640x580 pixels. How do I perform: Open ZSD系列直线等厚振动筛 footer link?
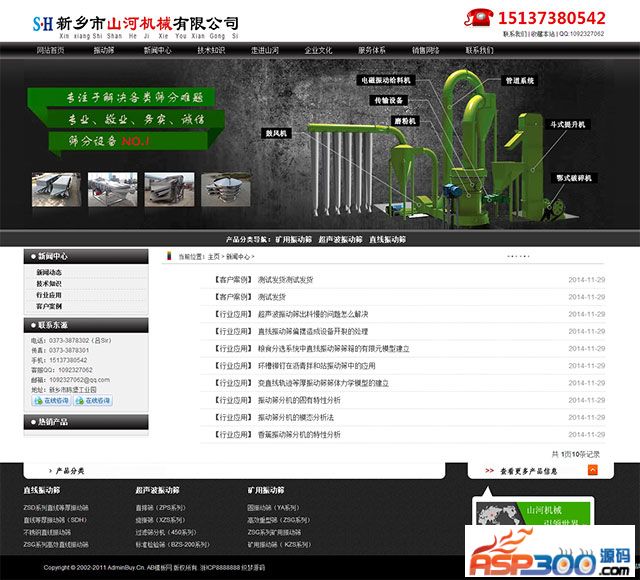[56, 508]
